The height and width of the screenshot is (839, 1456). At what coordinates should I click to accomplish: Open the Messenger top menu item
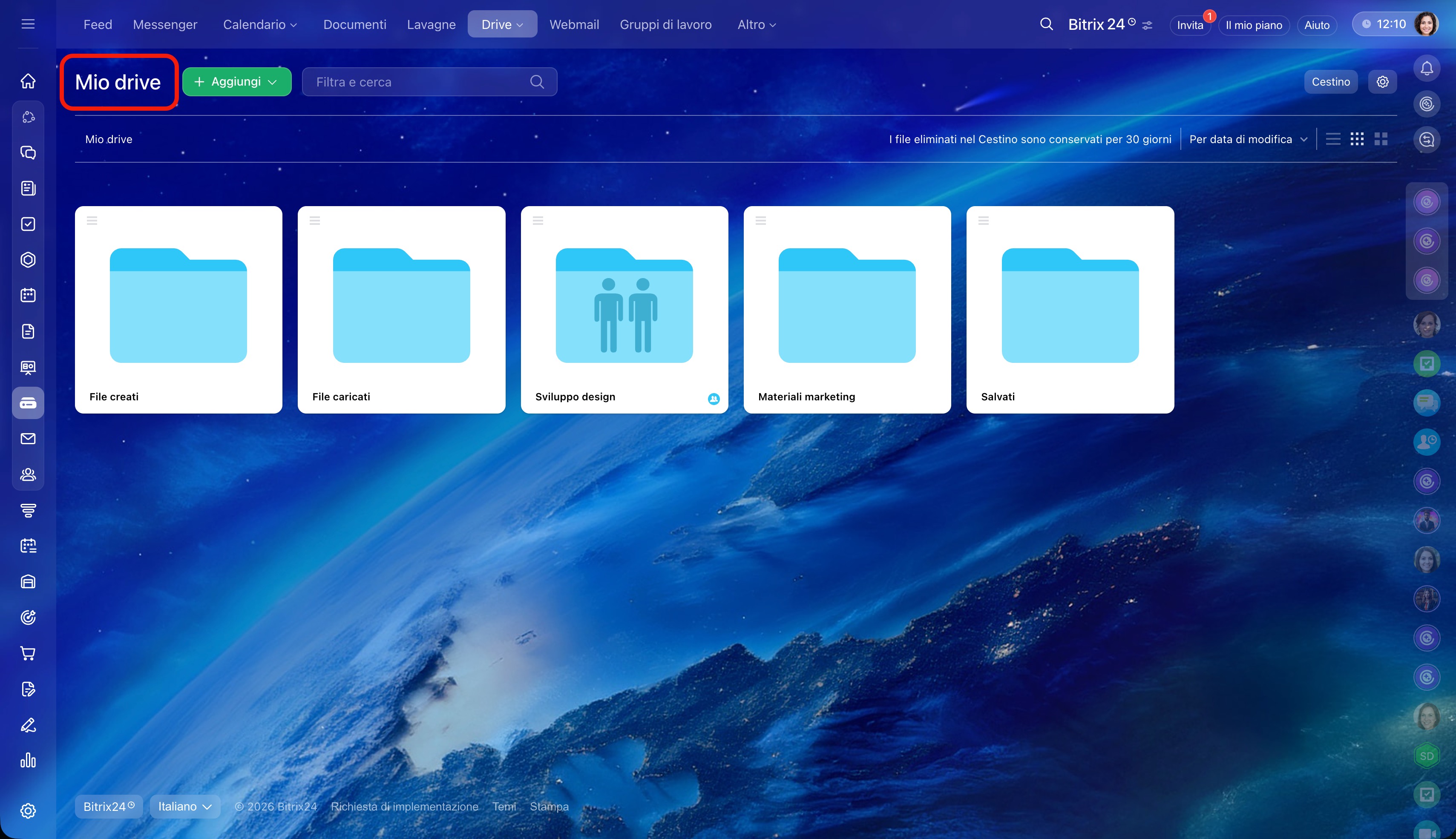(x=165, y=24)
